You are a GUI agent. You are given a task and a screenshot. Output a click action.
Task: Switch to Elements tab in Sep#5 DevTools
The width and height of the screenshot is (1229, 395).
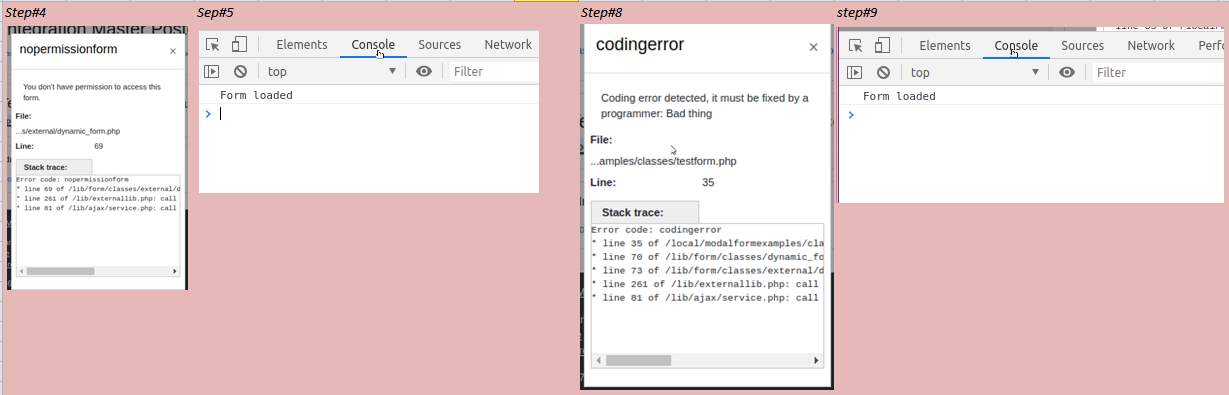(x=302, y=44)
